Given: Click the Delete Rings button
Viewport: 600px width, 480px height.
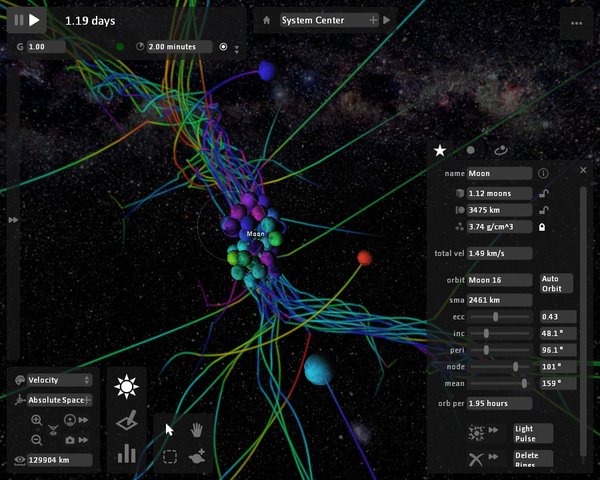Looking at the screenshot, I should 533,459.
